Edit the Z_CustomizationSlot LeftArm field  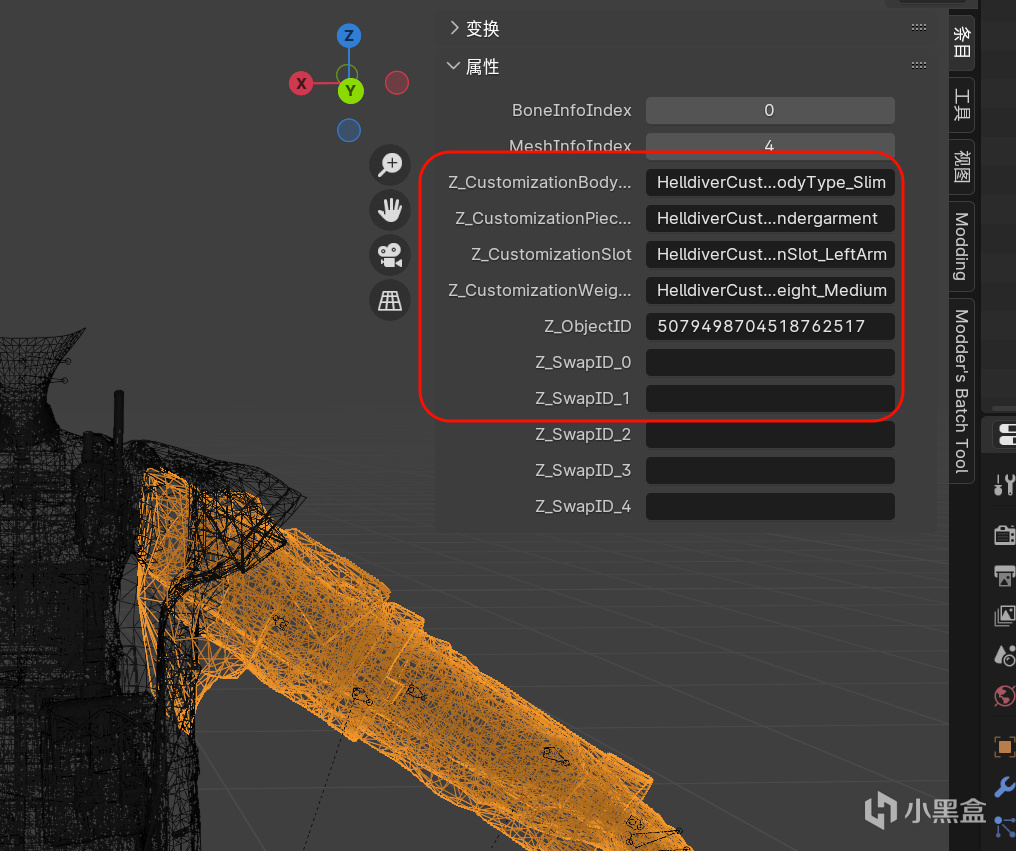click(x=770, y=254)
